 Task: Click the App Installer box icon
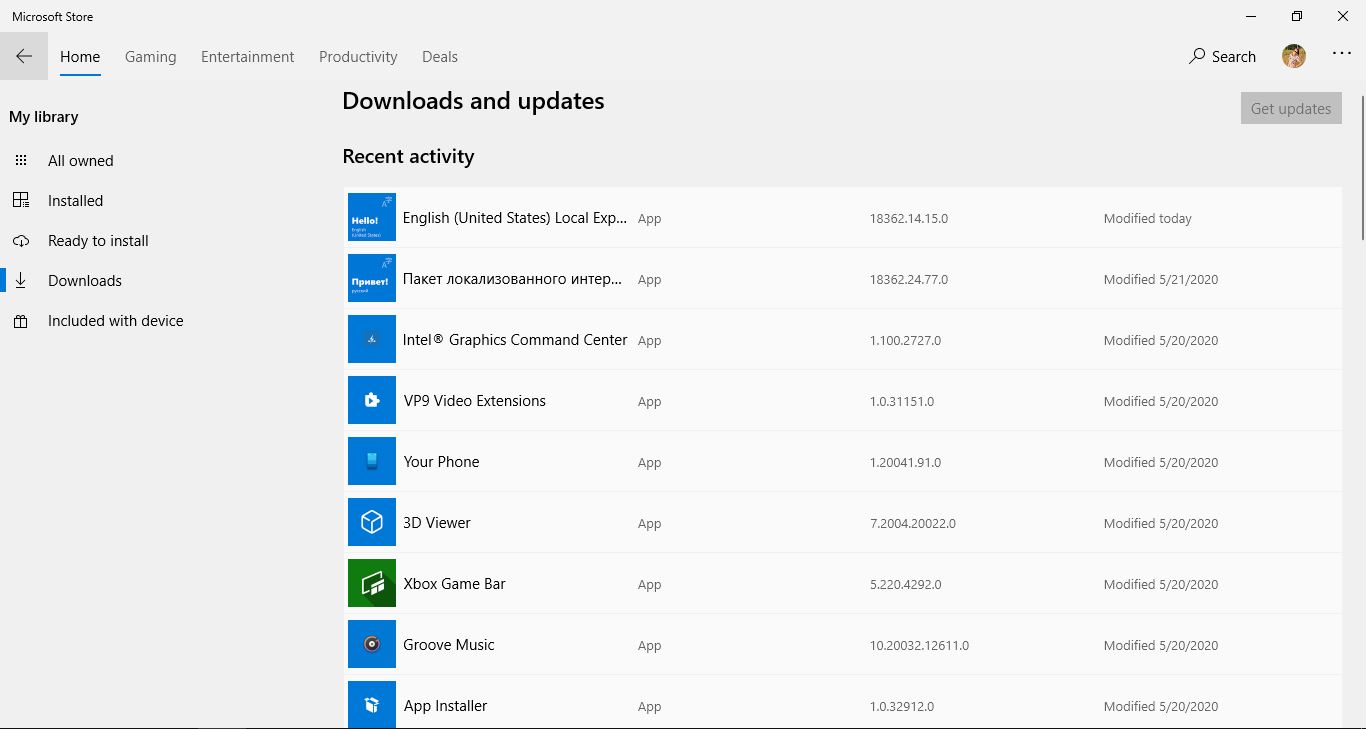coord(372,705)
